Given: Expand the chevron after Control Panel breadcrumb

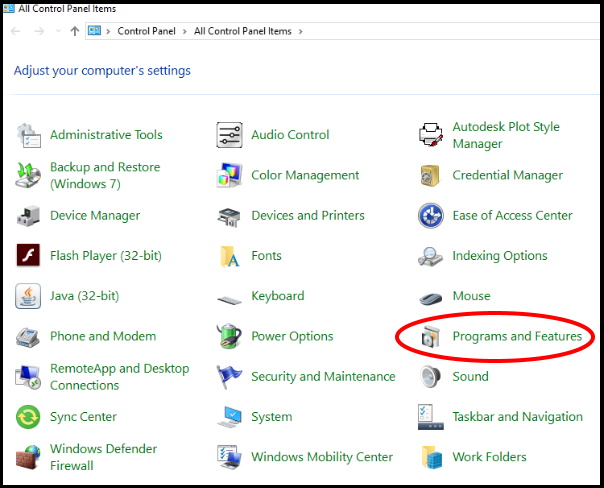Looking at the screenshot, I should (185, 32).
